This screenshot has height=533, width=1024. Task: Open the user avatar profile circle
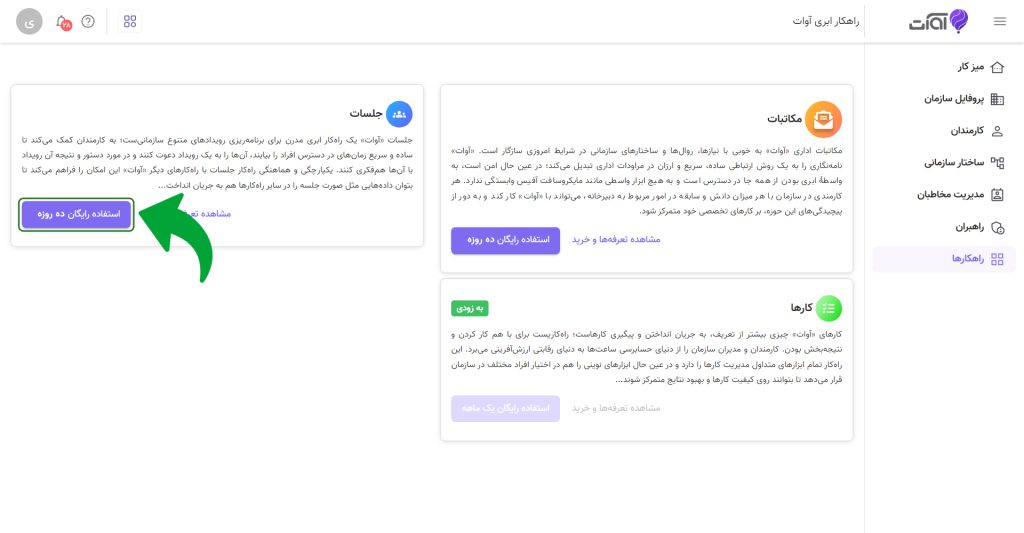[x=29, y=22]
